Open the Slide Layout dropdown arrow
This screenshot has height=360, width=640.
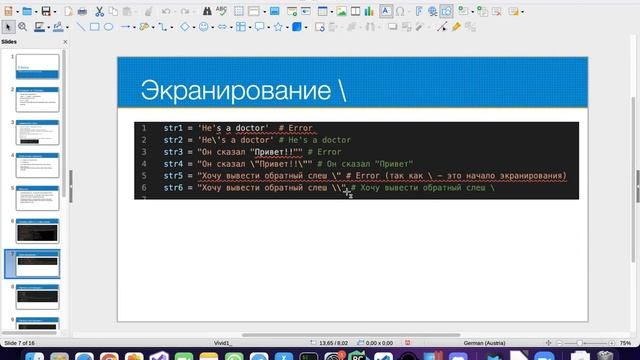pyautogui.click(x=522, y=12)
